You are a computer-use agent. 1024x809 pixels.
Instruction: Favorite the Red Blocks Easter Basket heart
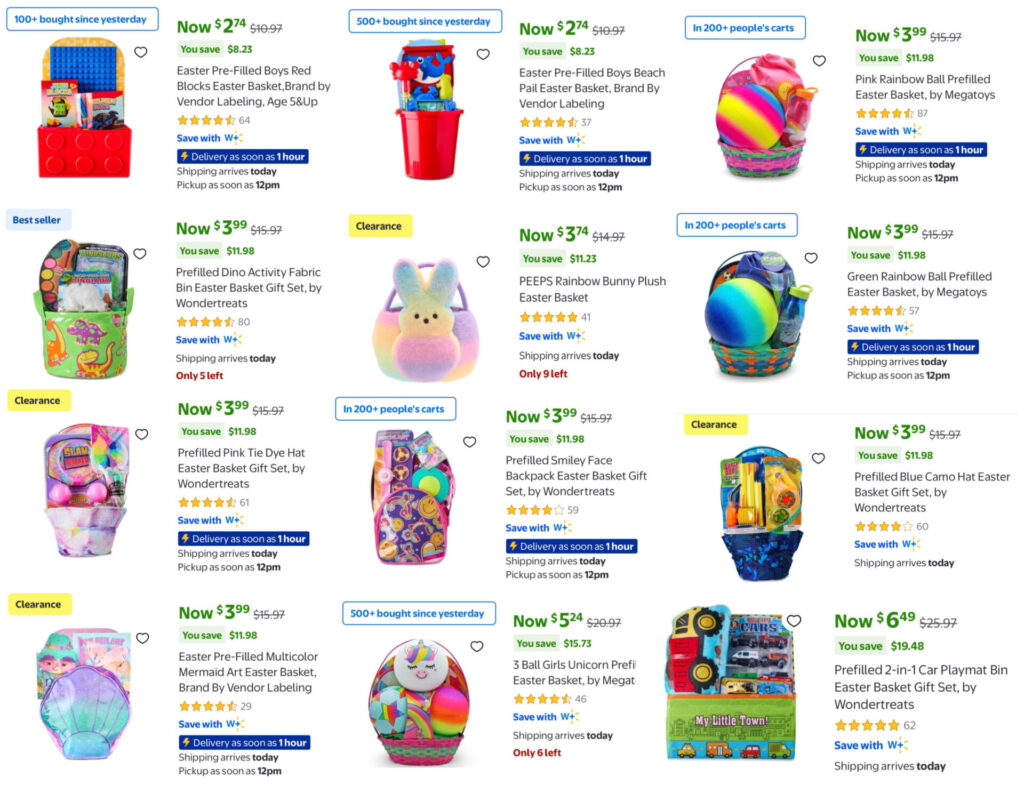point(140,52)
